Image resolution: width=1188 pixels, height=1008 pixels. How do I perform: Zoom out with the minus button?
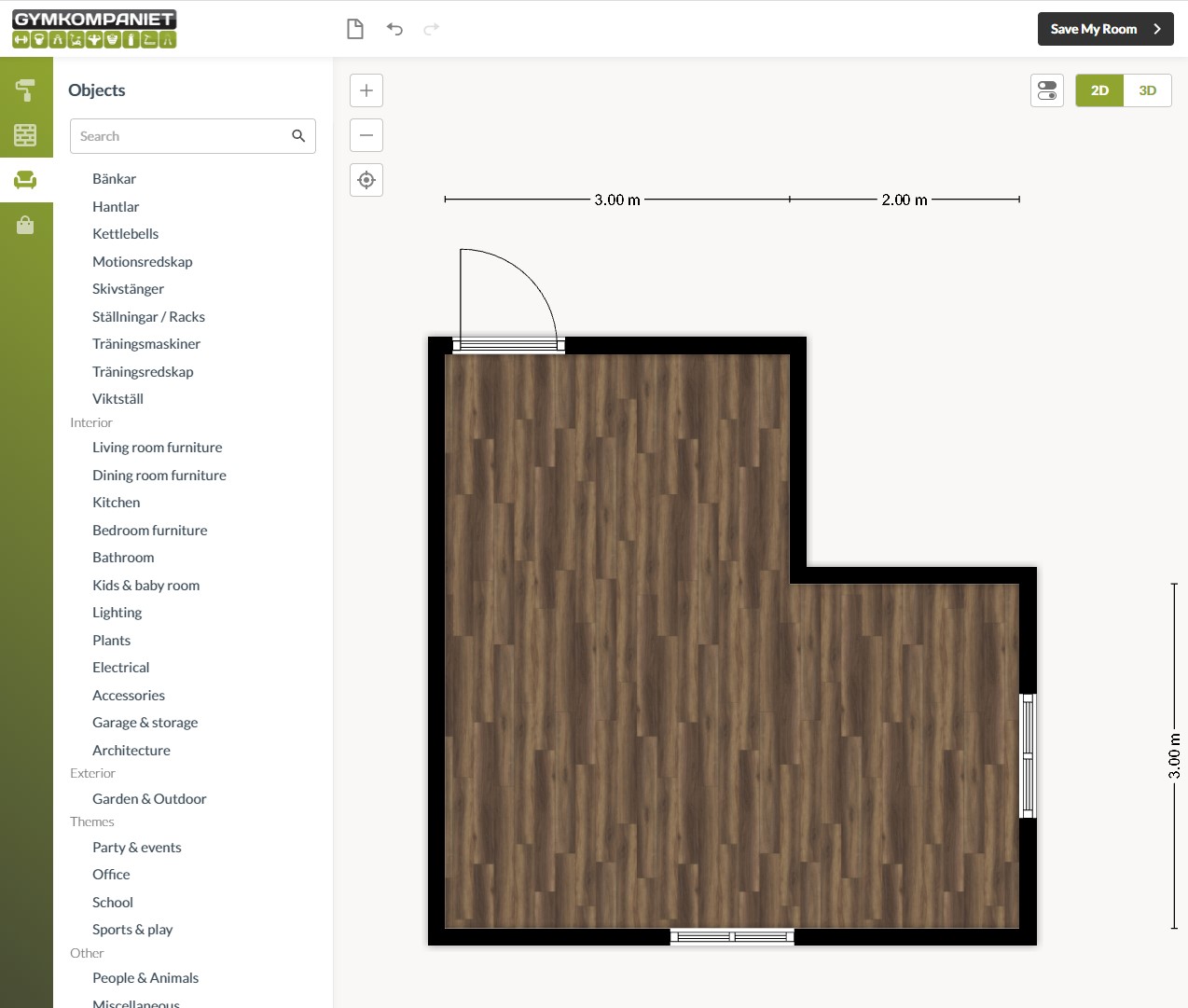pos(366,135)
